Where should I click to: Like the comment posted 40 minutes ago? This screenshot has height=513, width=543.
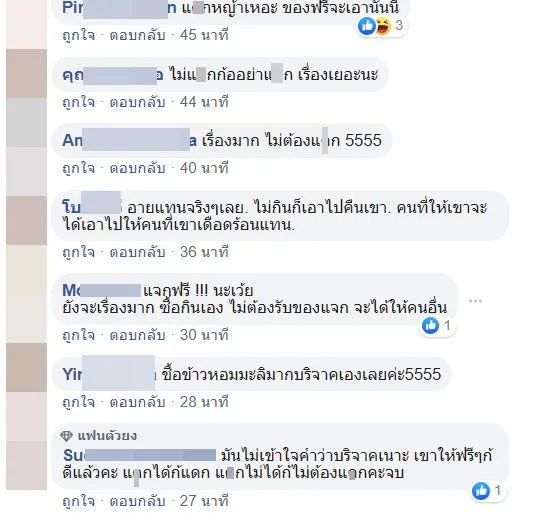point(79,168)
